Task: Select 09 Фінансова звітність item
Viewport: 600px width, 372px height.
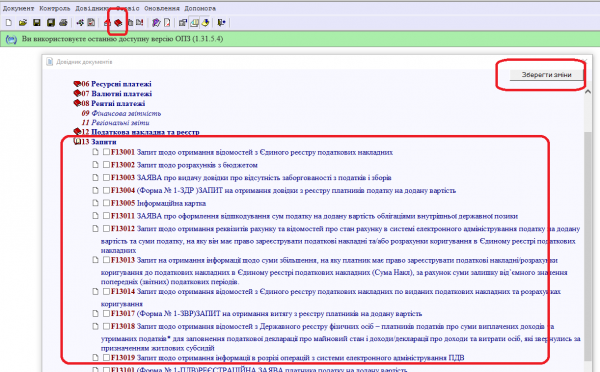Action: (x=121, y=113)
